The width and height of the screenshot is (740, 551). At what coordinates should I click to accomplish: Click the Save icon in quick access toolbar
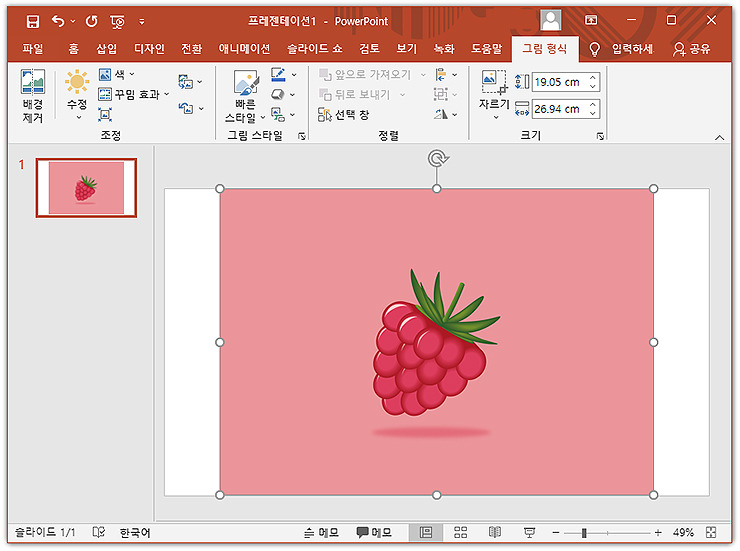tap(33, 21)
